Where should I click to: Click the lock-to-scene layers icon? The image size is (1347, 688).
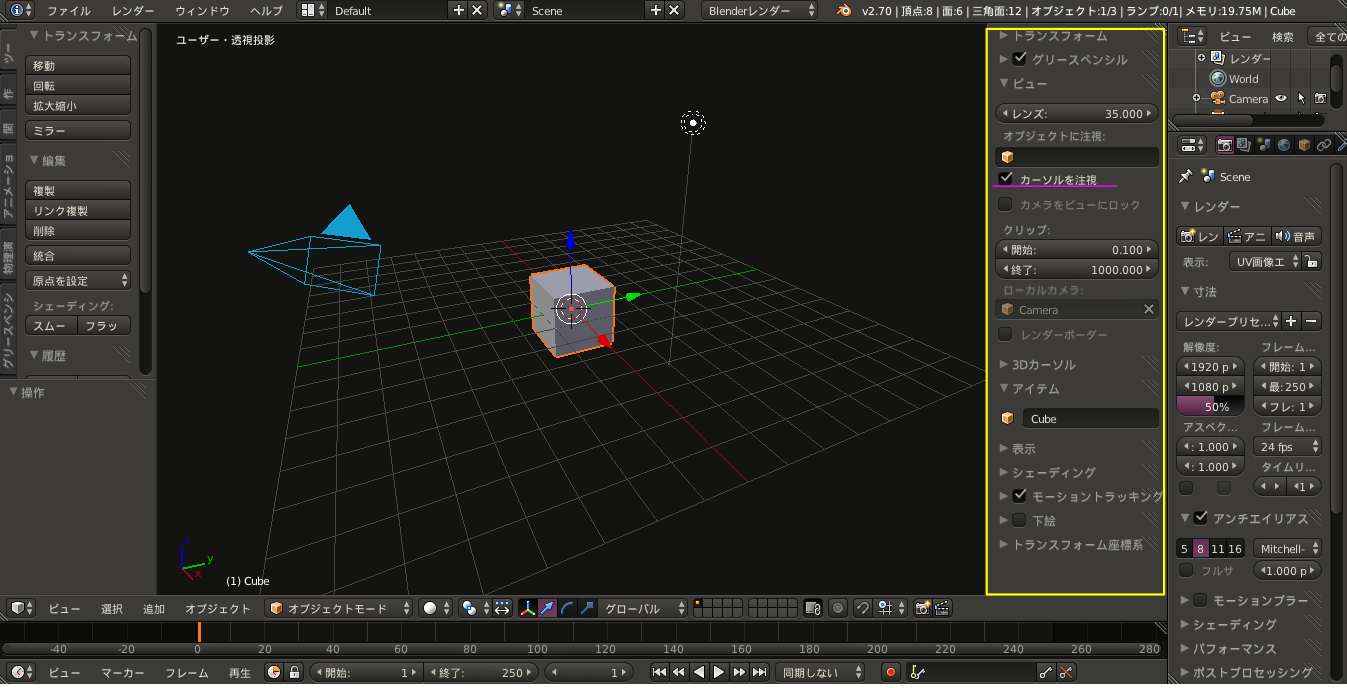pyautogui.click(x=813, y=608)
